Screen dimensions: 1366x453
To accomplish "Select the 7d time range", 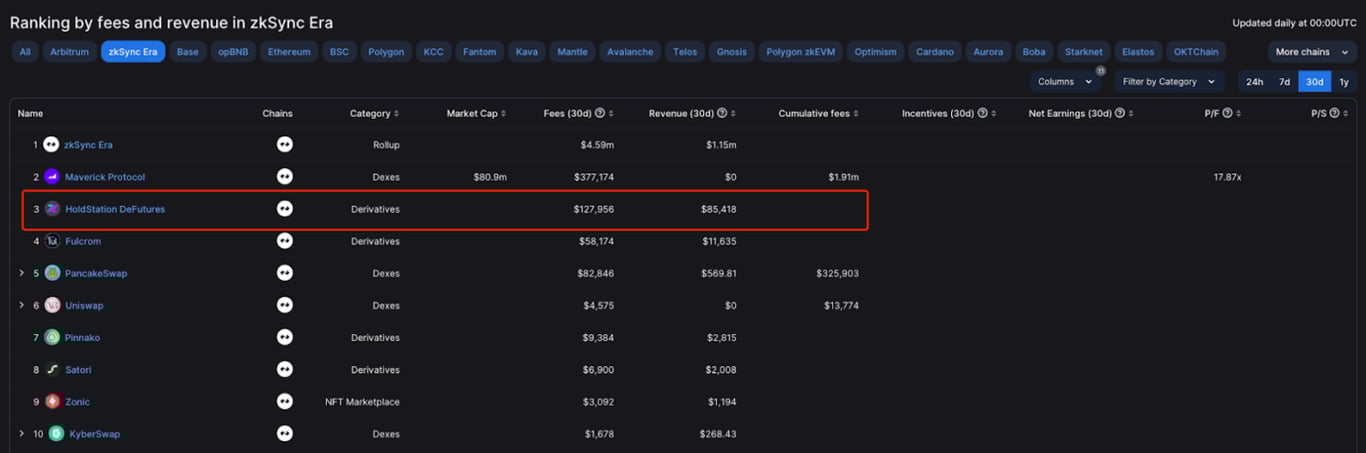I will (x=1284, y=82).
